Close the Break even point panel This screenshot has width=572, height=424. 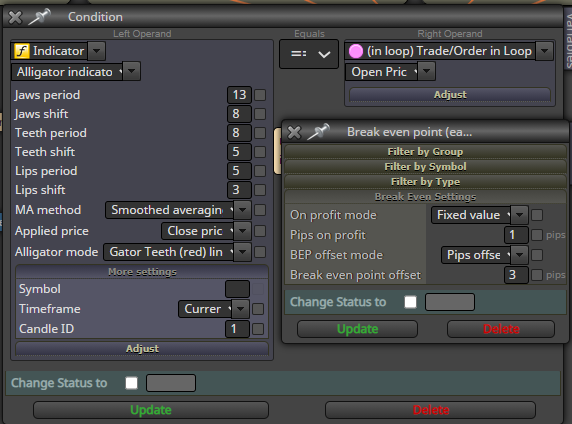tap(294, 132)
